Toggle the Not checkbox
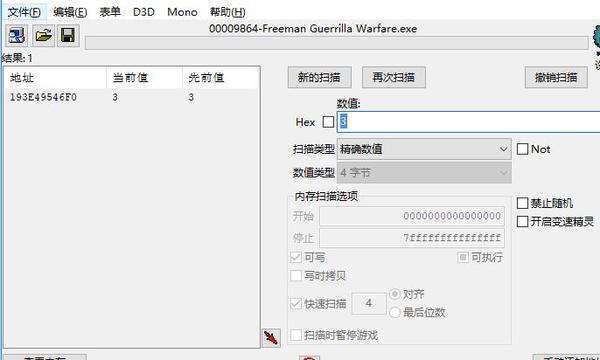The height and width of the screenshot is (360, 600). click(522, 149)
